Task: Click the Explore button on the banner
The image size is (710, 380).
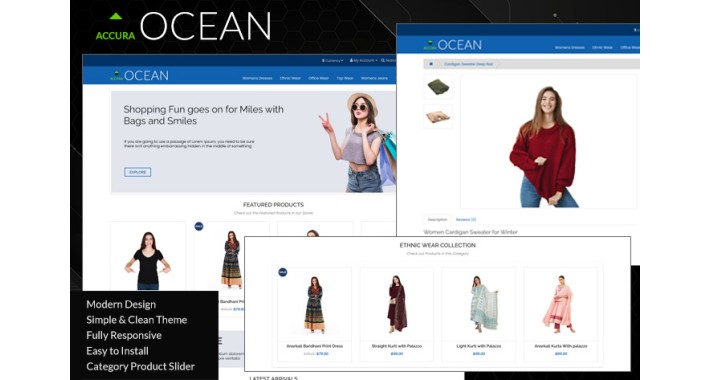Action: tap(138, 172)
